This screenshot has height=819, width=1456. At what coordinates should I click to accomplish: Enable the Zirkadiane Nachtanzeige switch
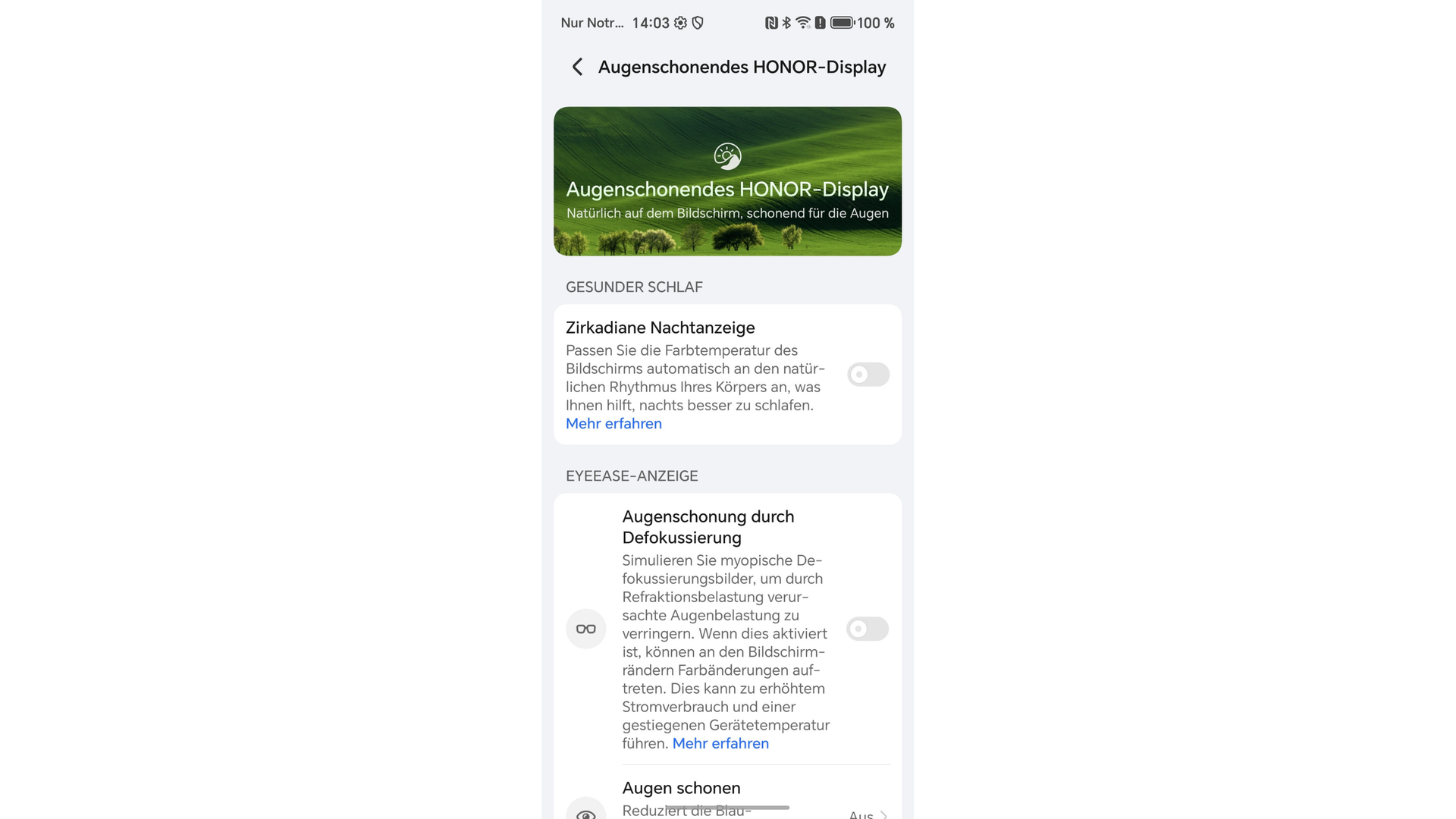pyautogui.click(x=868, y=375)
